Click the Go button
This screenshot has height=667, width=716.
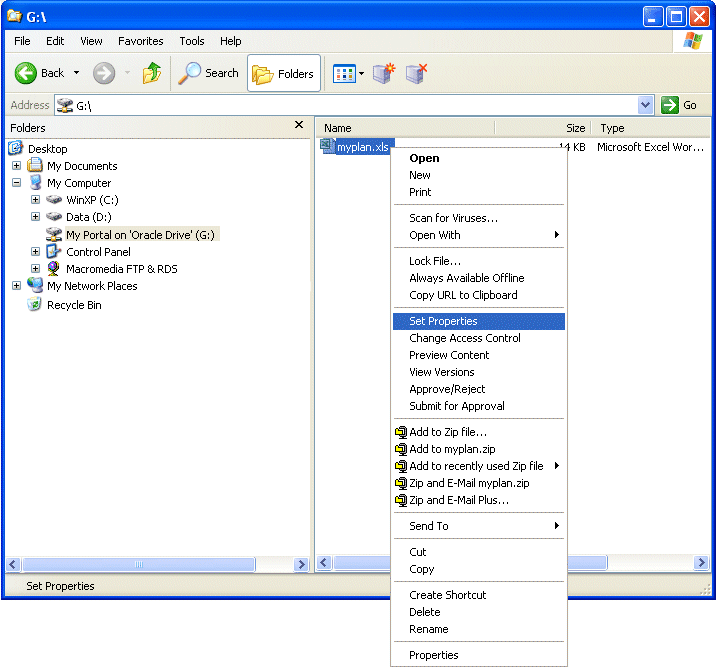tap(679, 105)
